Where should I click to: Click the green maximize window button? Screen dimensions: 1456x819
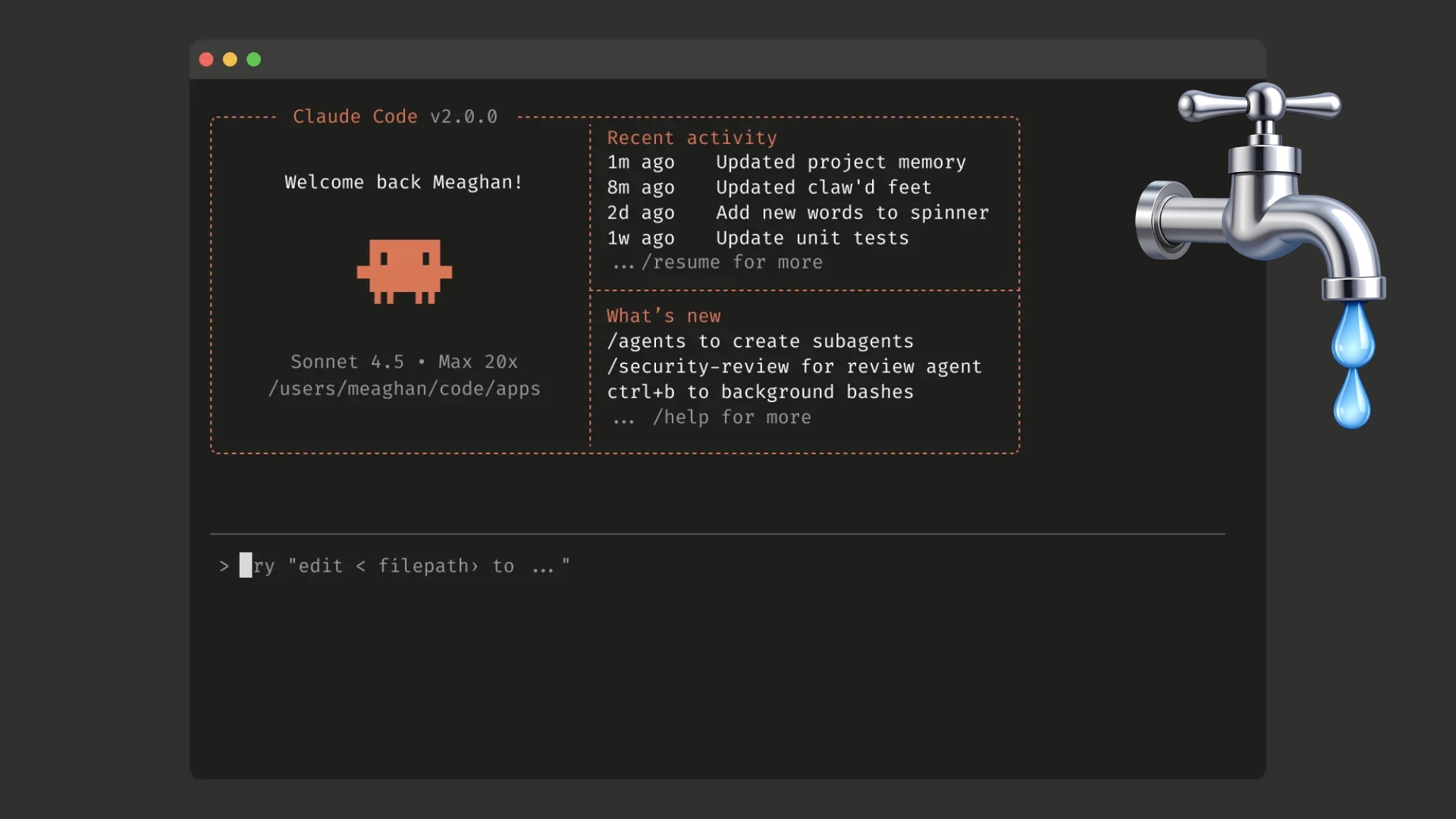coord(254,59)
